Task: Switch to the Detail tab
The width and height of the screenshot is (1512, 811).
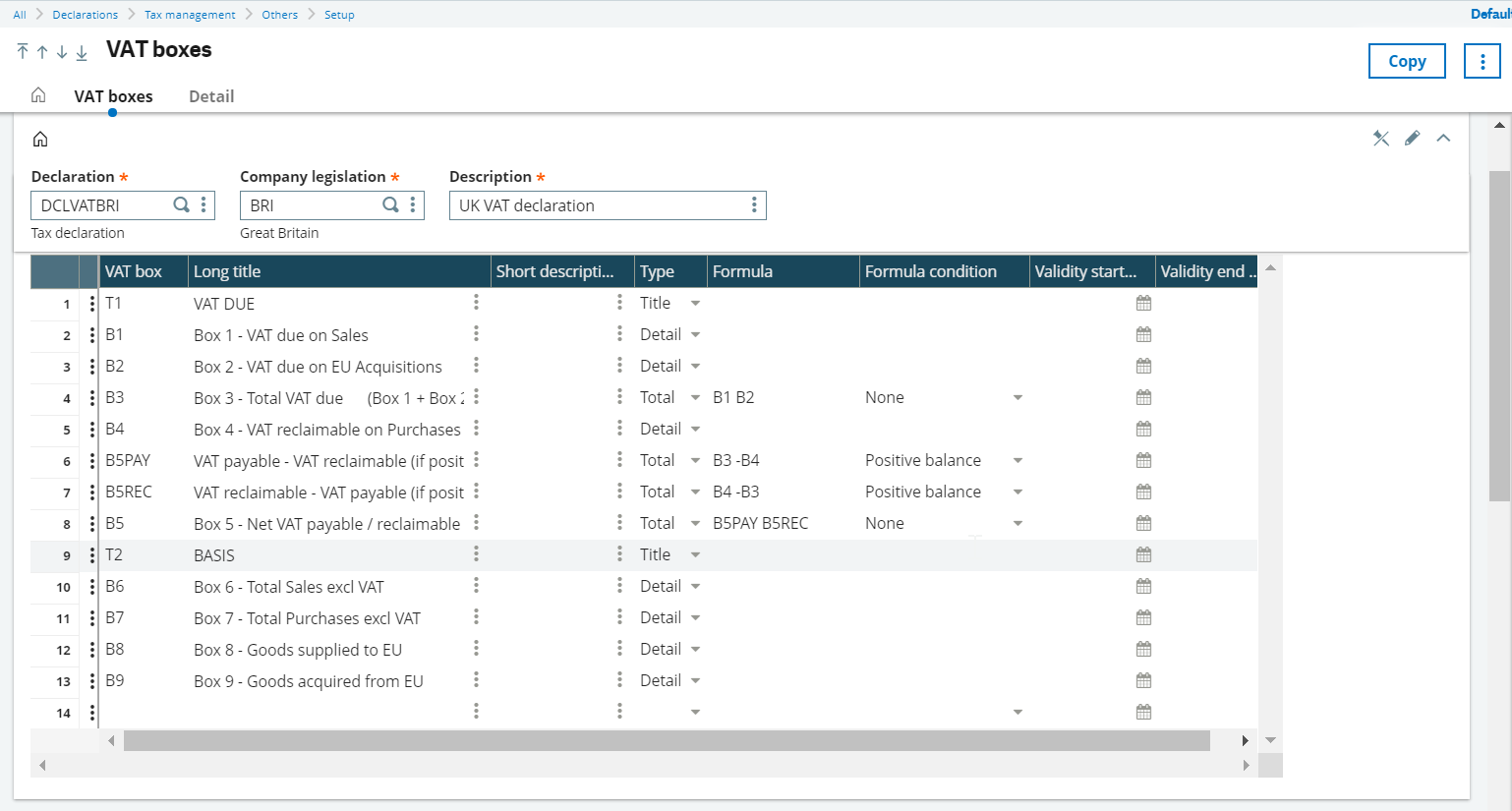Action: click(211, 96)
